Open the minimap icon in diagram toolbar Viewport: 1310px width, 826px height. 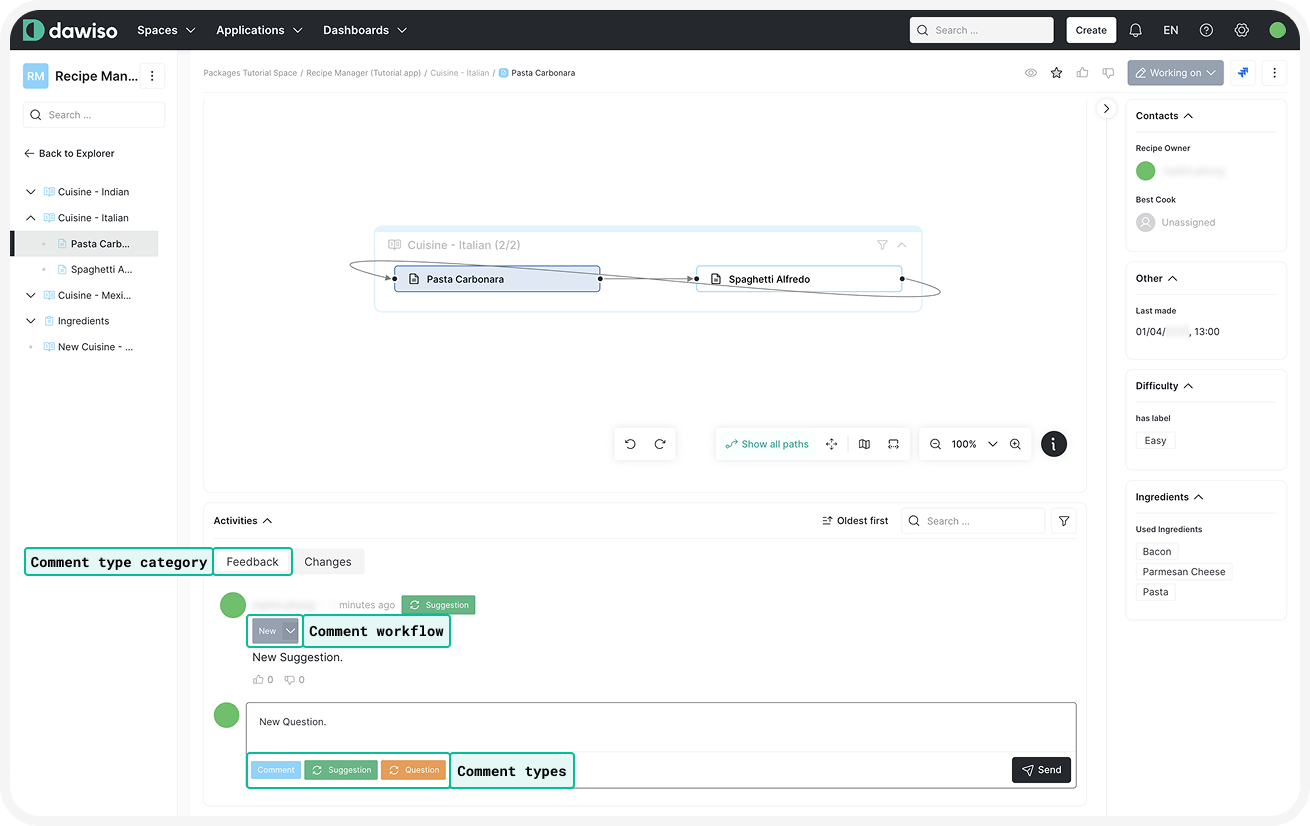(x=864, y=444)
